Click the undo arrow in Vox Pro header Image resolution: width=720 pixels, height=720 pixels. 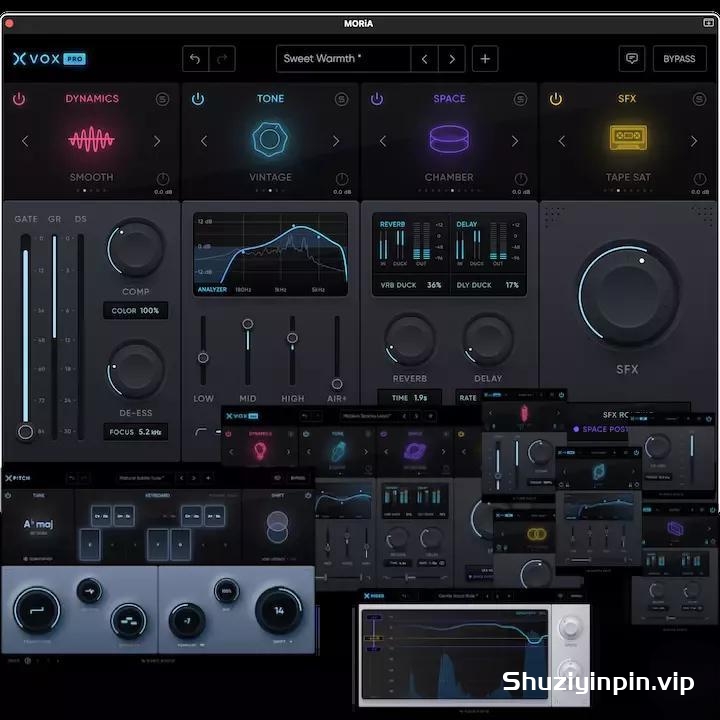pos(195,59)
